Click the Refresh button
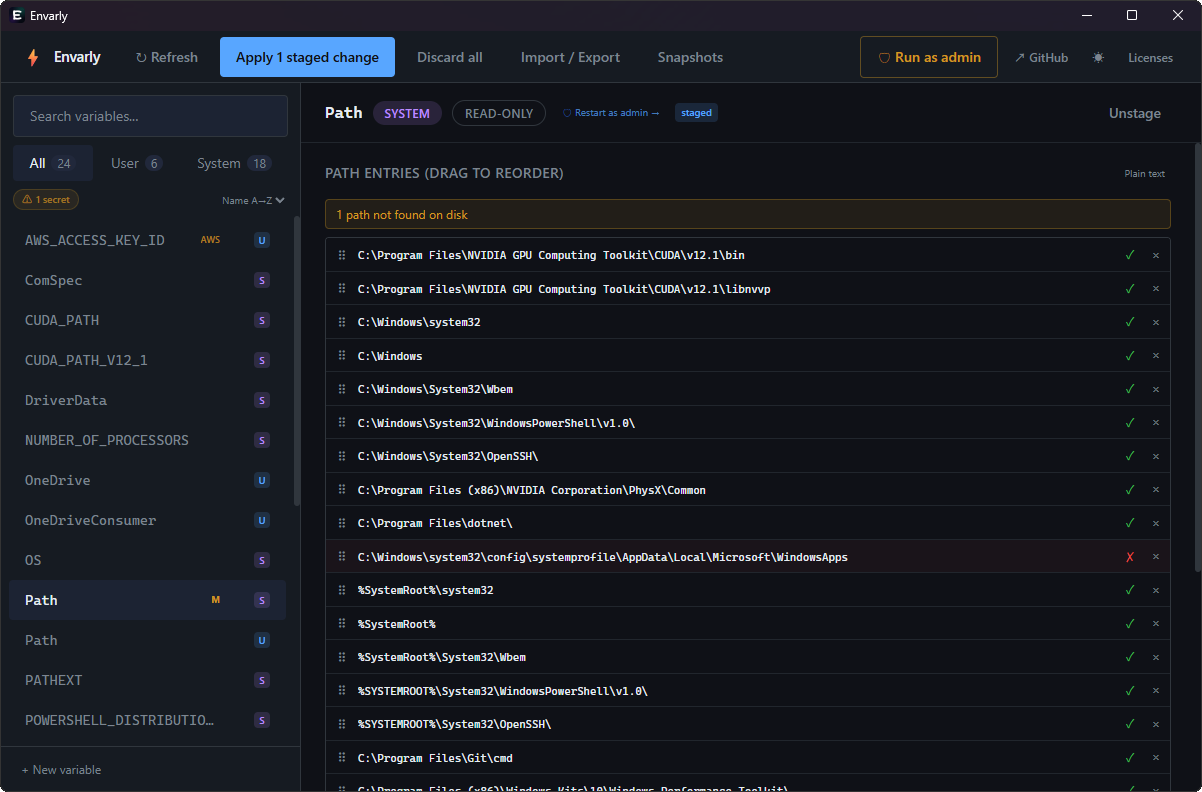Viewport: 1202px width, 792px height. click(x=167, y=57)
